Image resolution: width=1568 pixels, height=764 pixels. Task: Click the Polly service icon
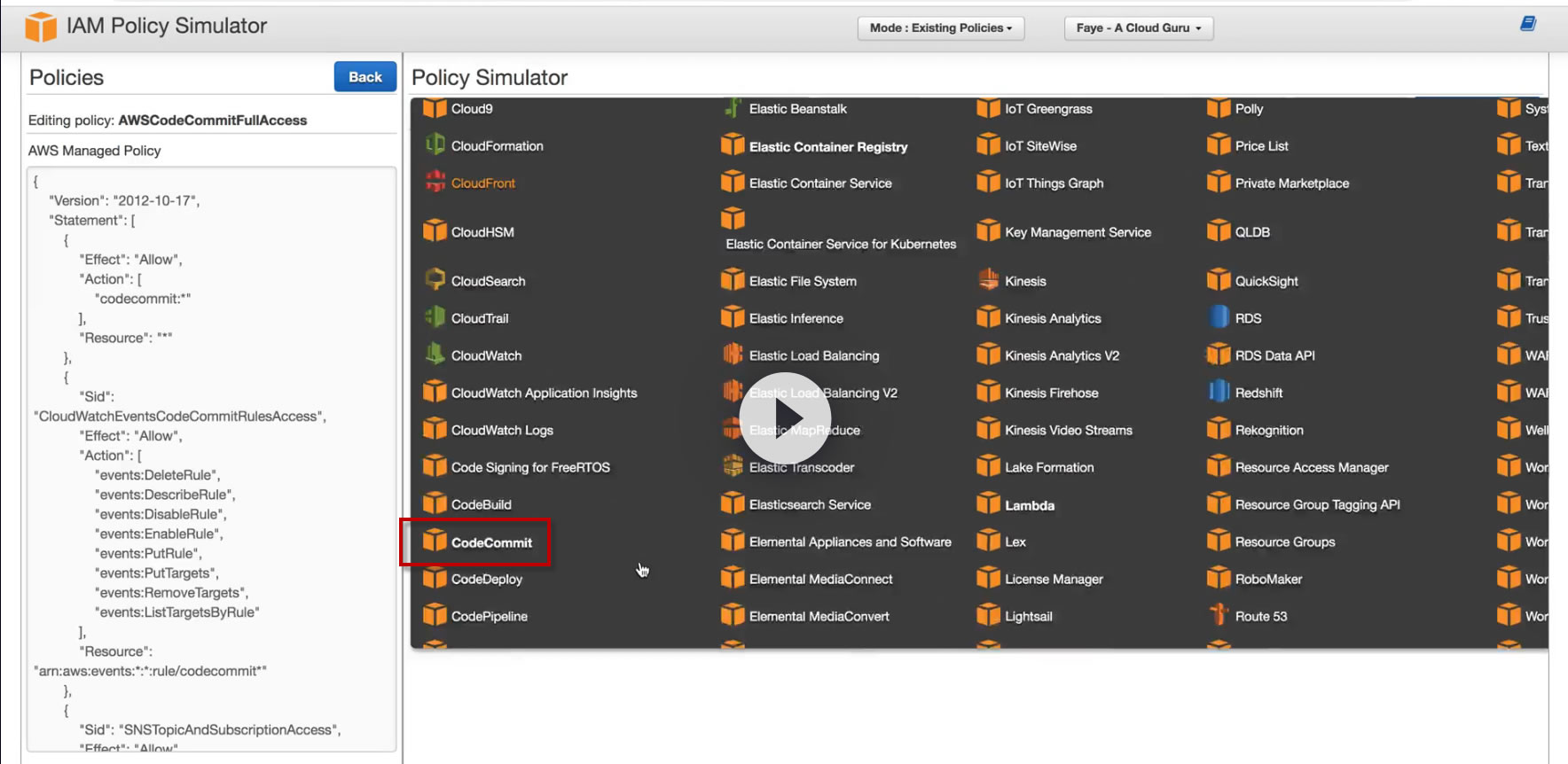pos(1219,108)
